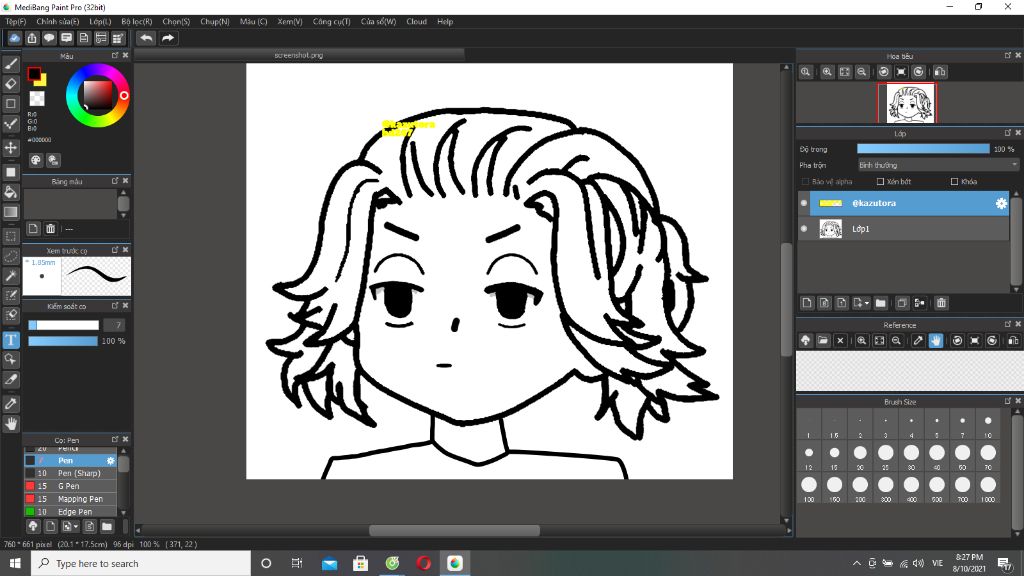Screen dimensions: 1024x576
Task: Open the @kazutora layer settings gear
Action: [1001, 203]
